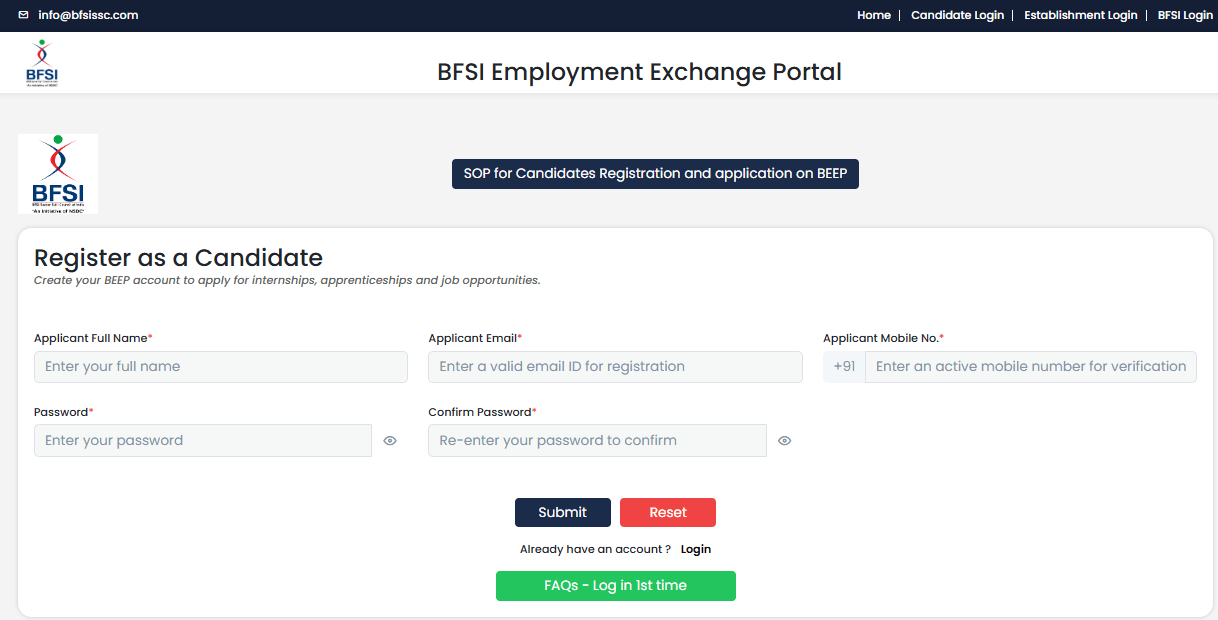Click the large BFSI logo above the form
This screenshot has height=620, width=1218.
tap(58, 173)
